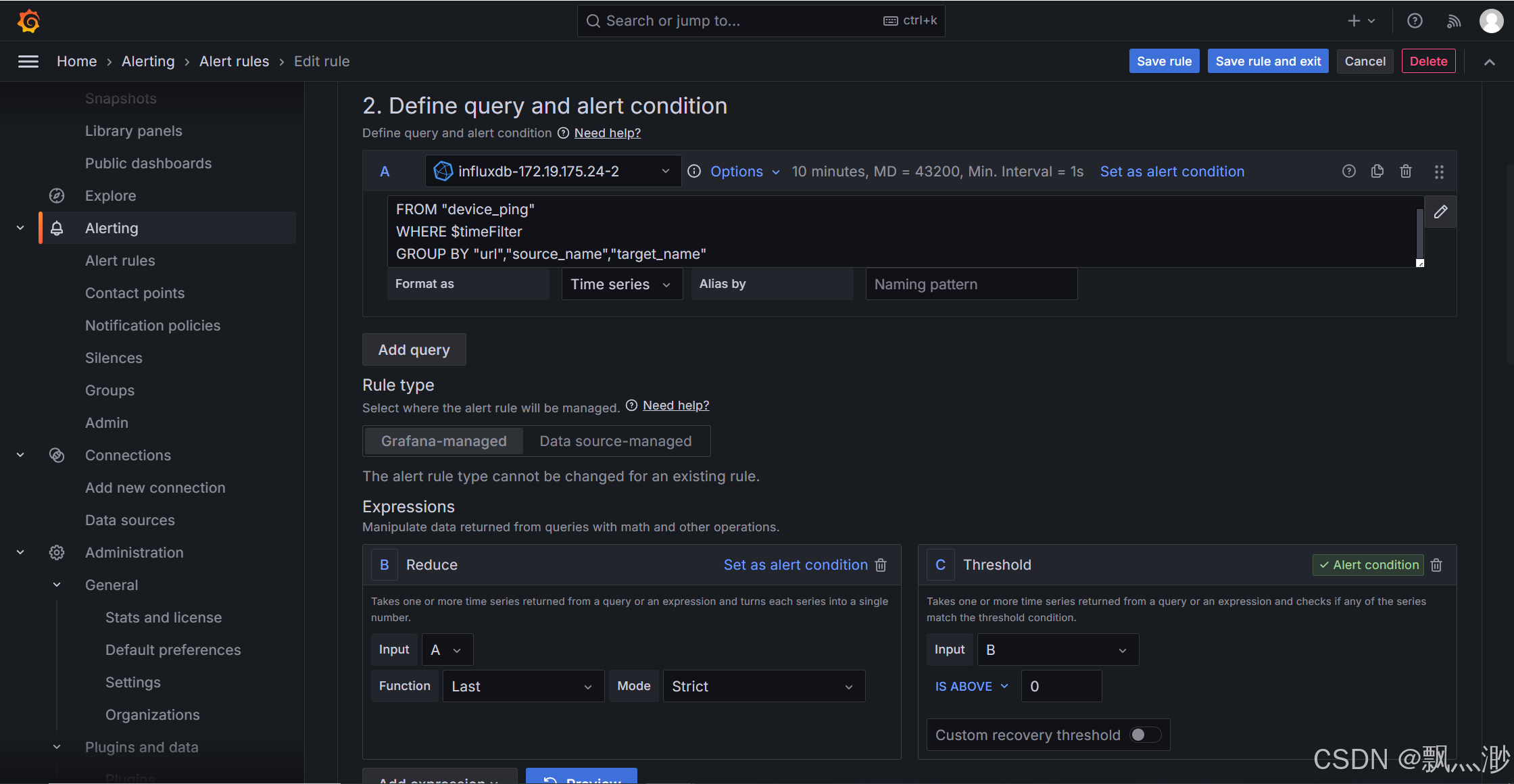Delete the Reduce expression B

(x=881, y=565)
